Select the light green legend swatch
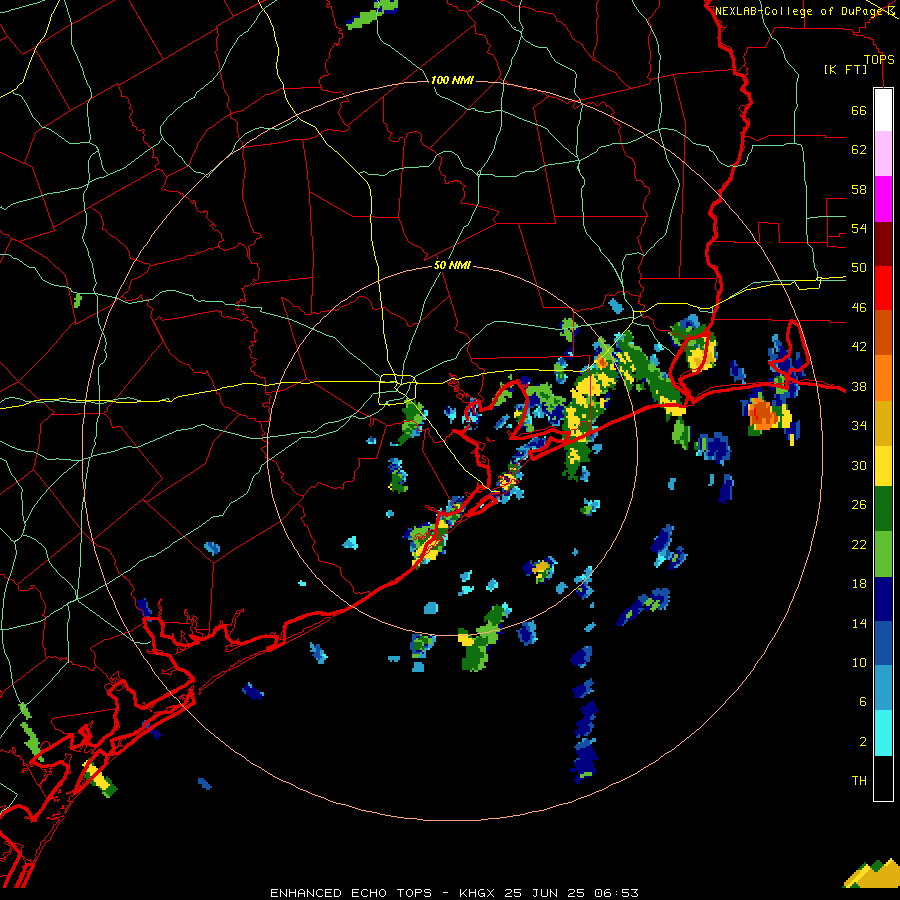The height and width of the screenshot is (900, 900). coord(883,554)
